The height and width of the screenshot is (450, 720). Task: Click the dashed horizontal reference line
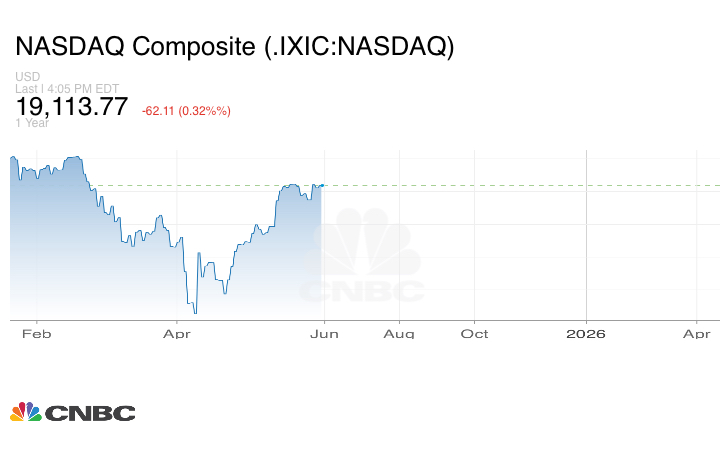(500, 185)
